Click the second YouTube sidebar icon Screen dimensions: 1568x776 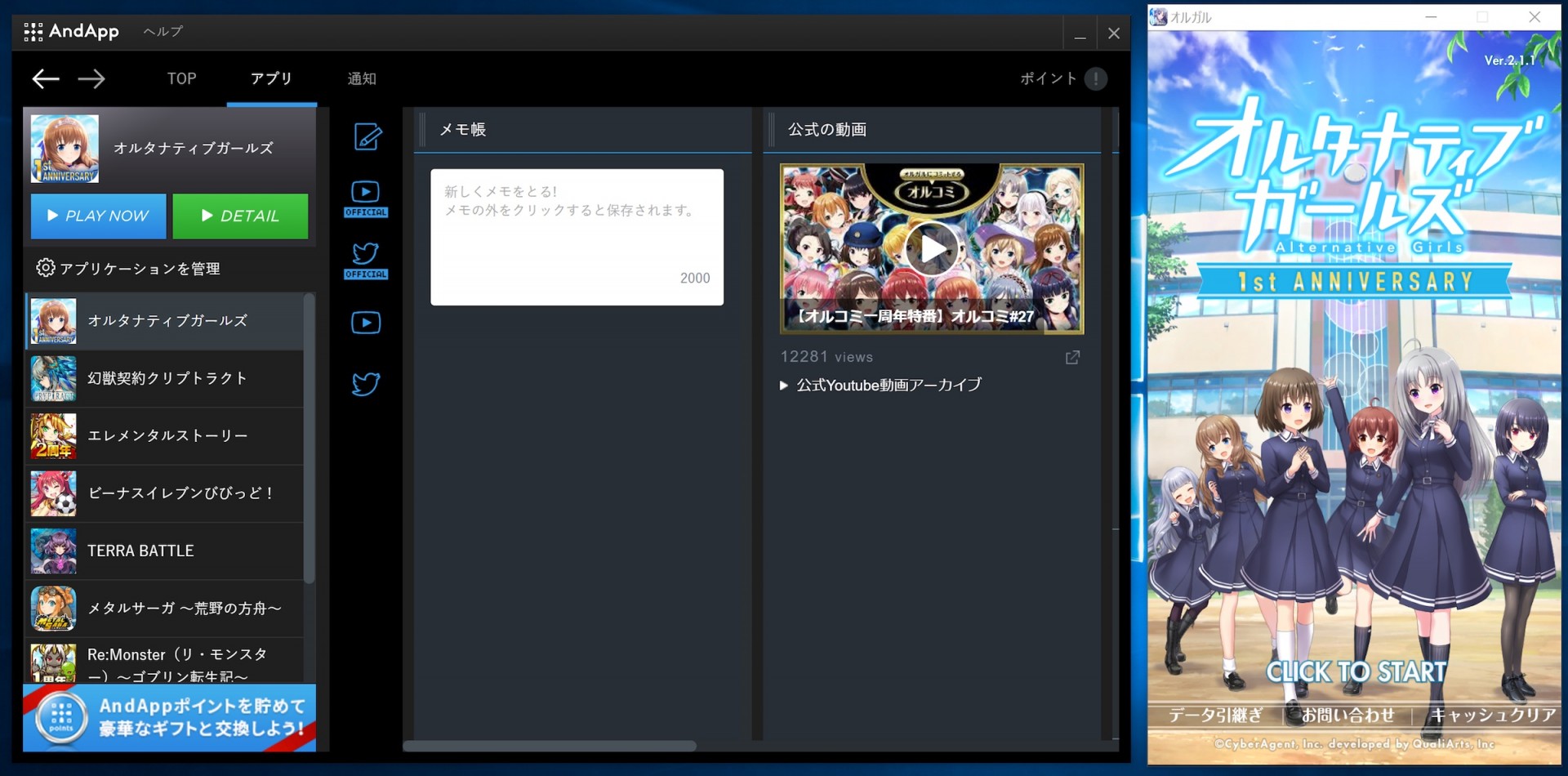366,322
